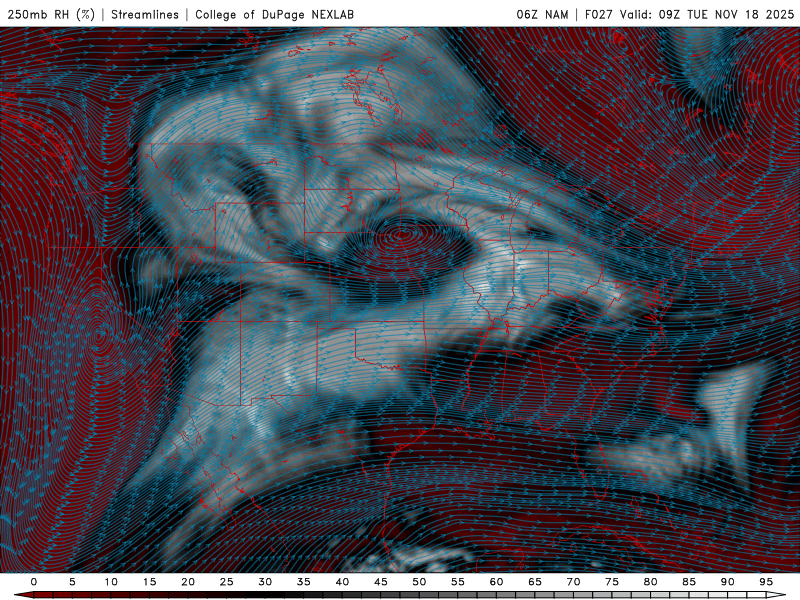Click the "25" value on the color scale
Screen dimensions: 800x600
(227, 582)
